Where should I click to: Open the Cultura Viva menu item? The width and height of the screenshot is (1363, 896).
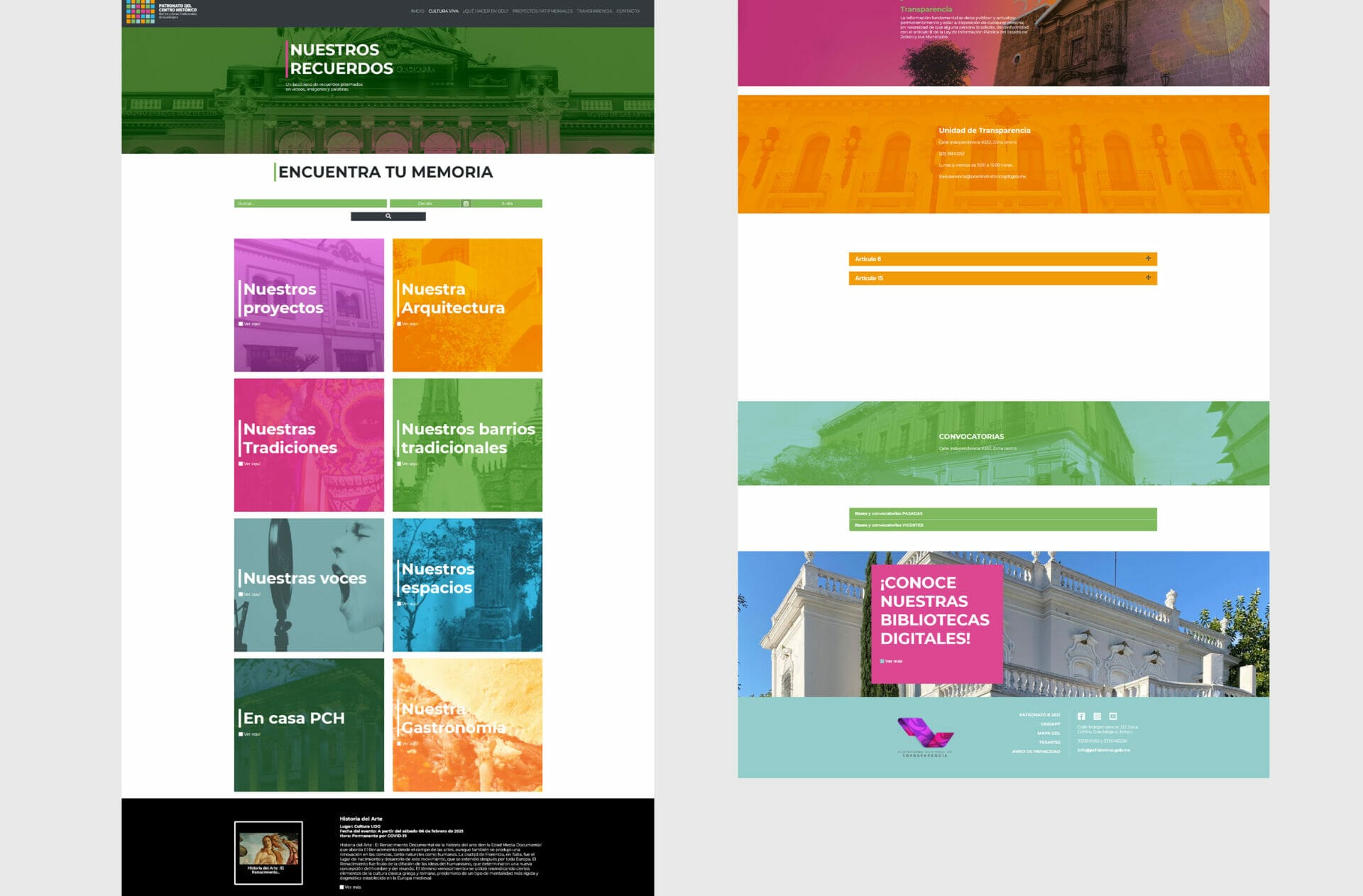click(443, 11)
